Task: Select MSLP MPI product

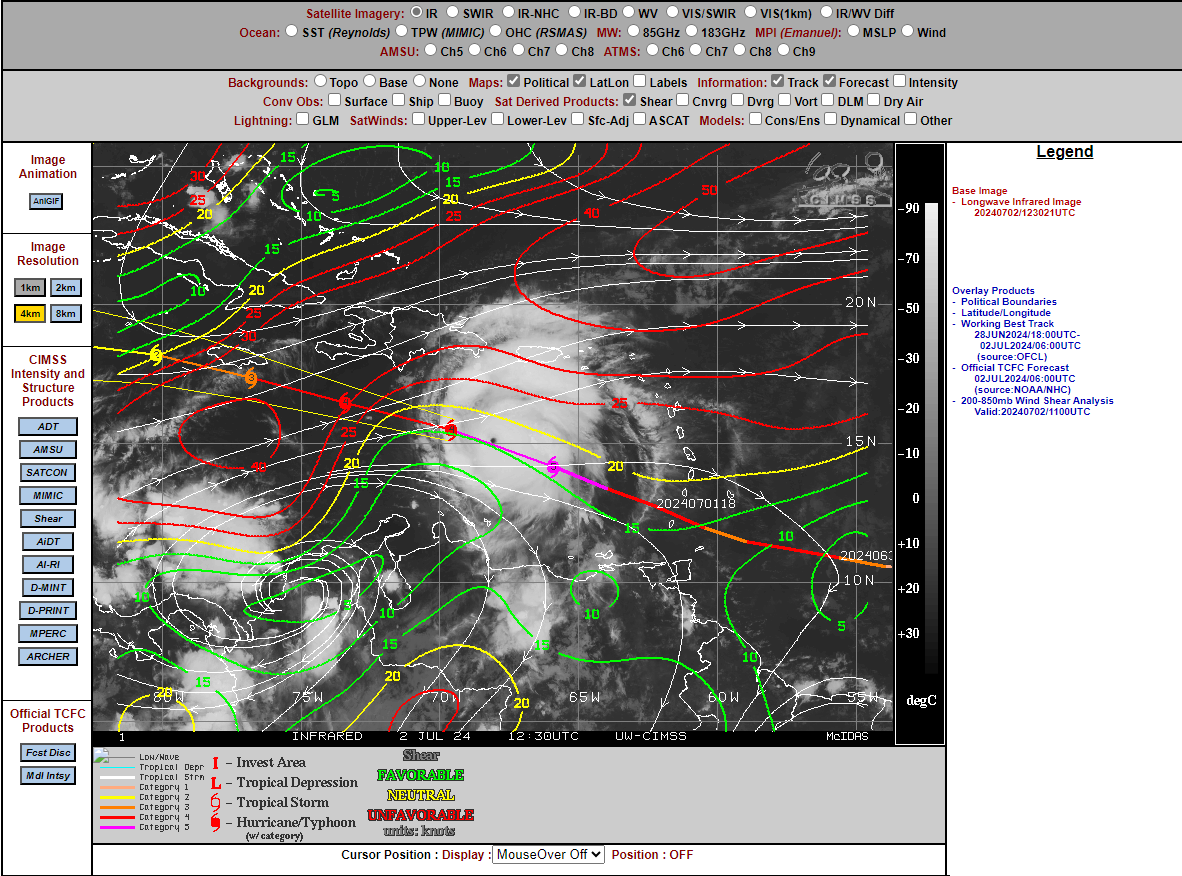Action: point(853,31)
